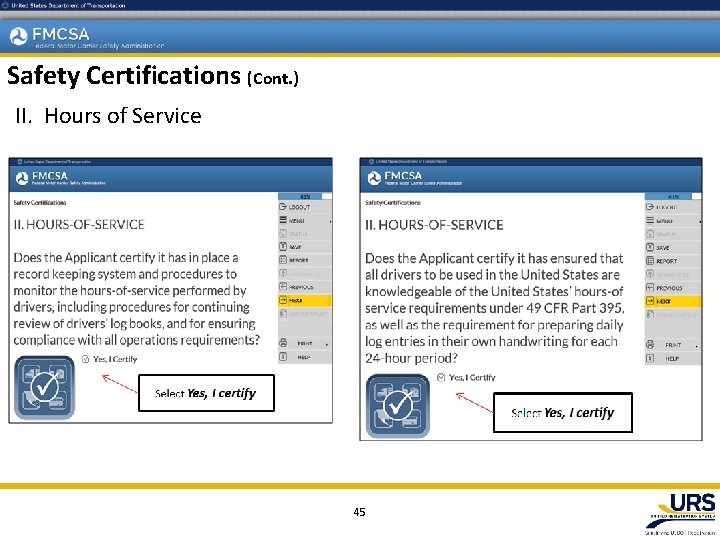Open the Report icon in left screenshot sidebar

283,260
